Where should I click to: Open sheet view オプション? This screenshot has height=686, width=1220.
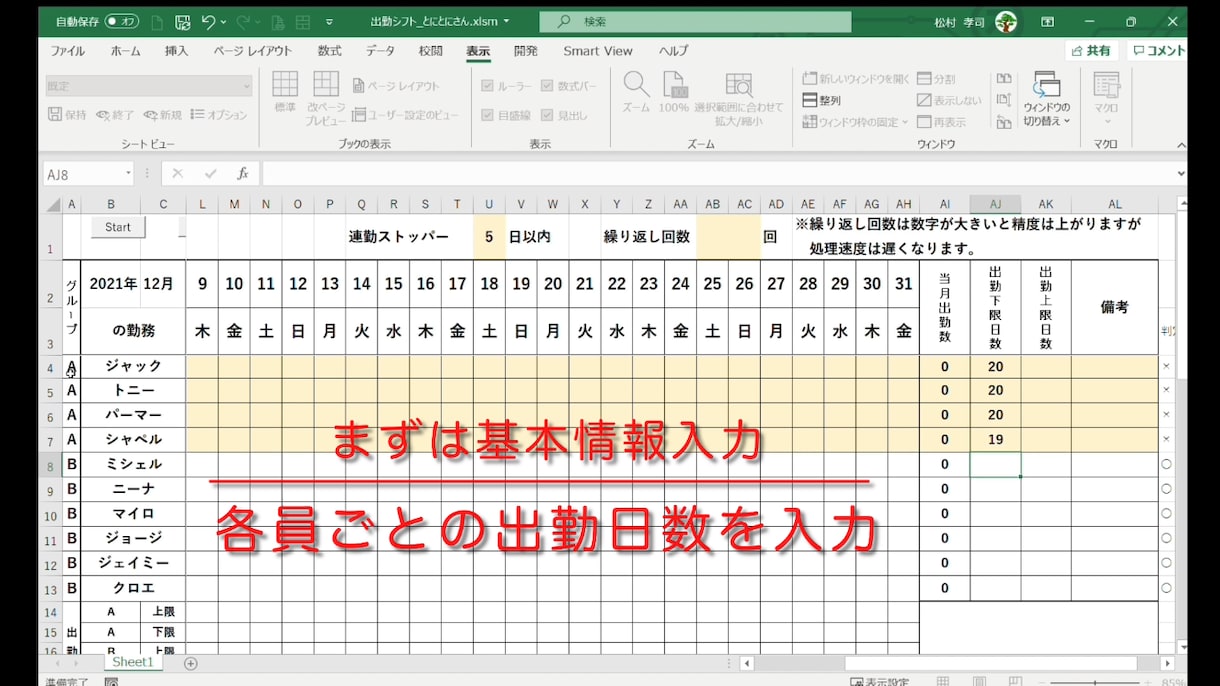(218, 115)
